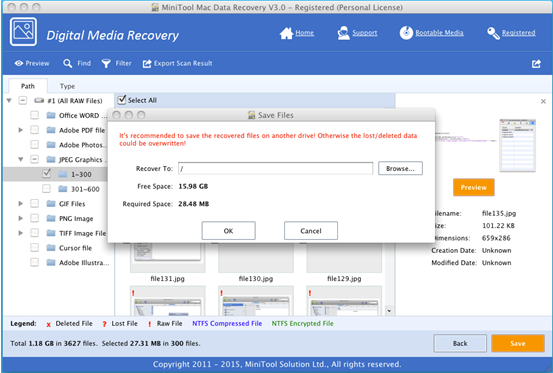553x373 pixels.
Task: Expand the TIFF Image File node
Action: [x=21, y=233]
